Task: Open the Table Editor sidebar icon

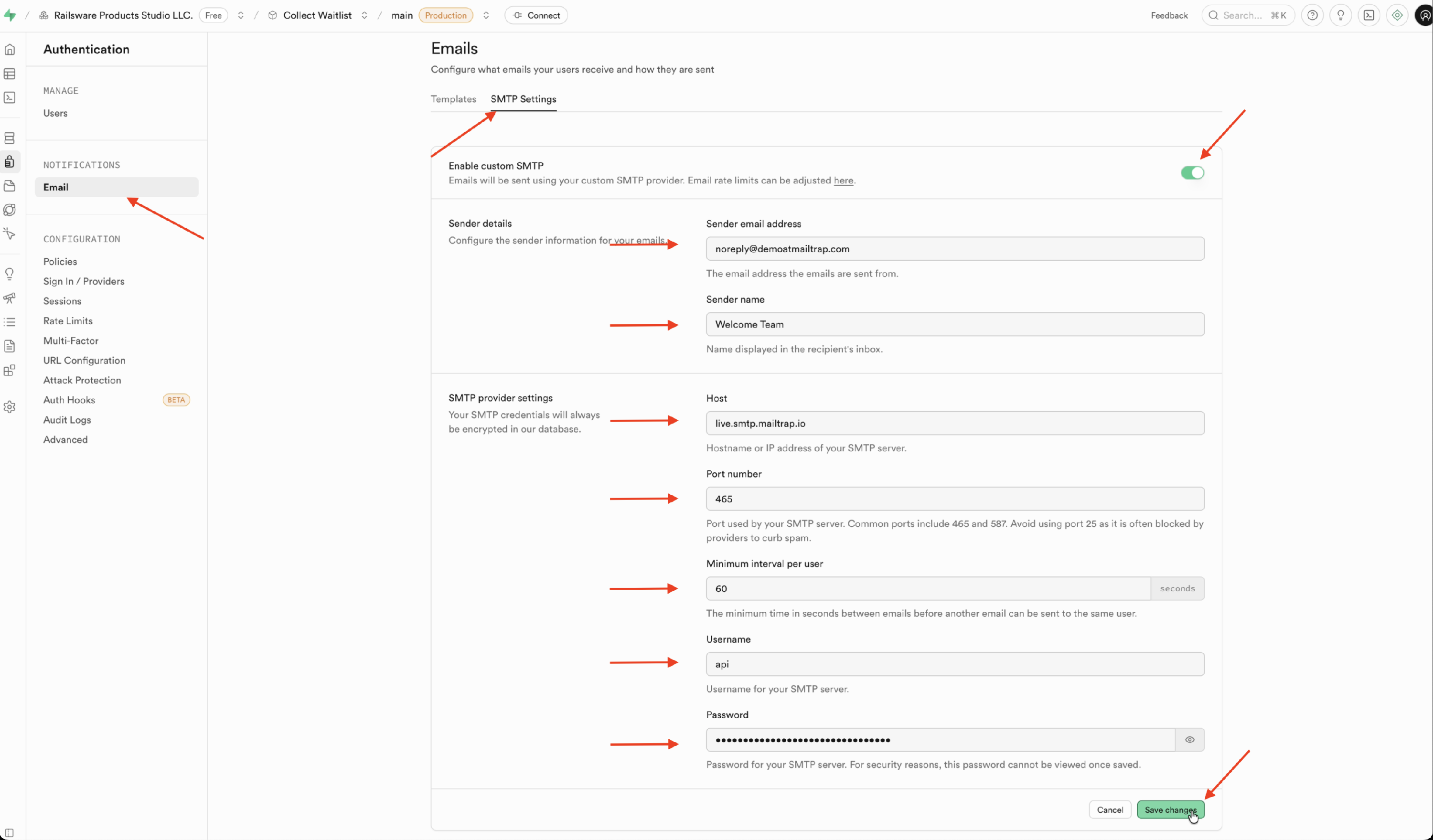Action: (x=10, y=74)
